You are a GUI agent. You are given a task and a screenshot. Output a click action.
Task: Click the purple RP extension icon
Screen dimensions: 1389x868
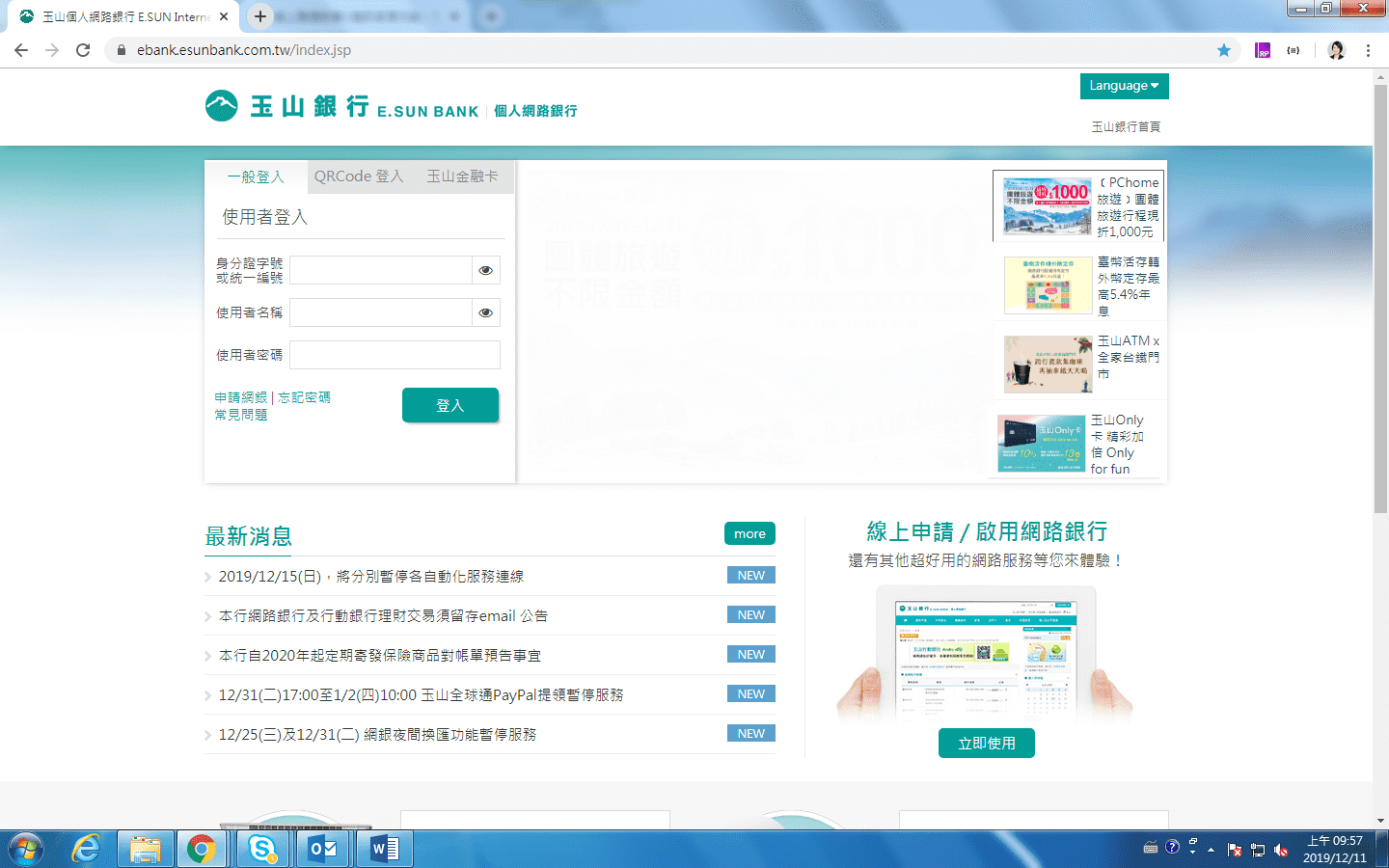click(1263, 50)
